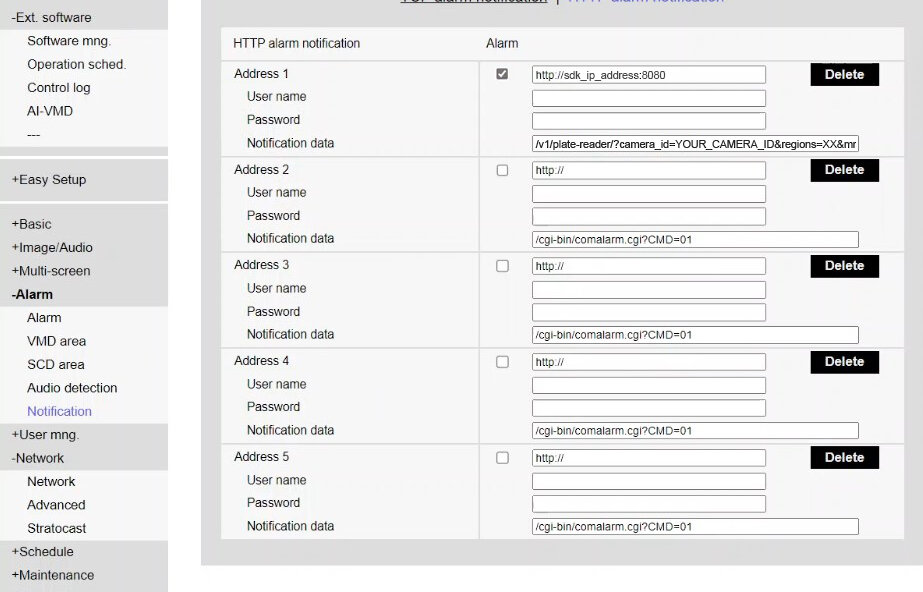Click Address 4 Password field
923x592 pixels.
coord(649,408)
